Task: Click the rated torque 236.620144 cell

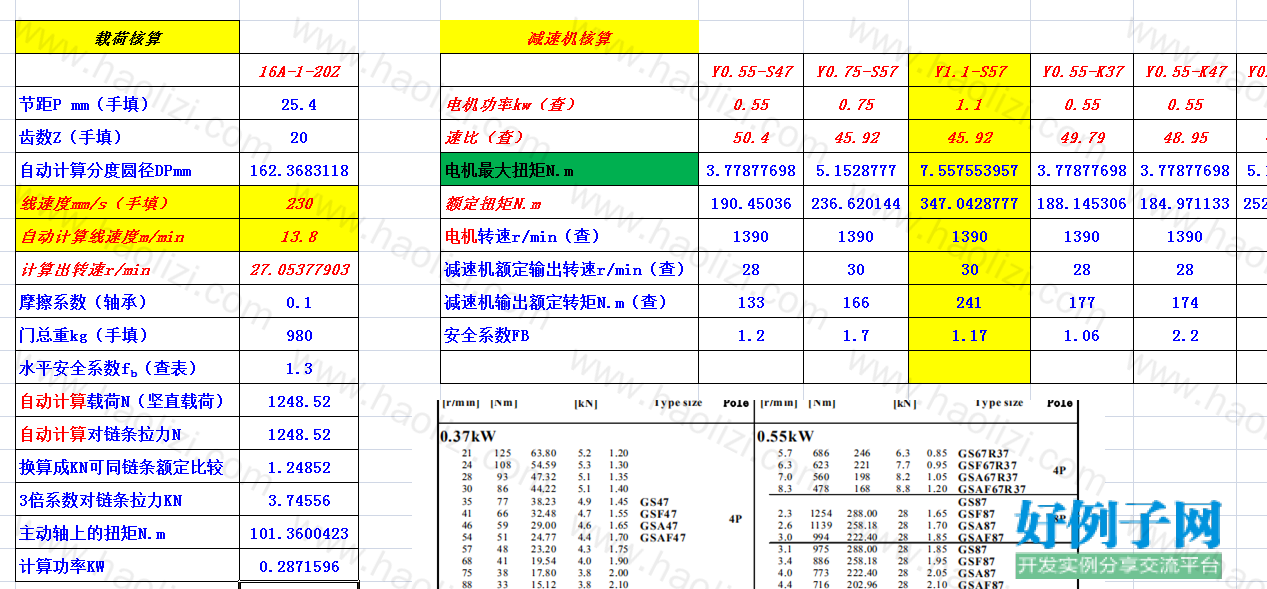Action: [856, 203]
